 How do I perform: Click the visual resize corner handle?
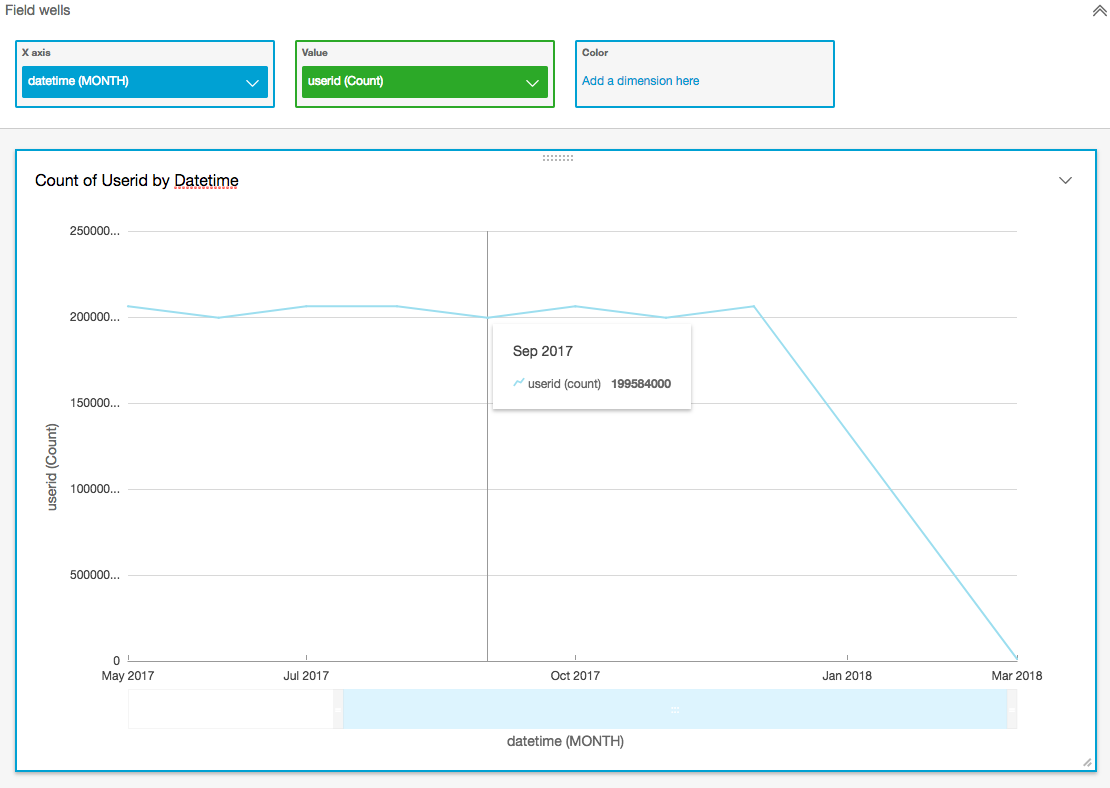pos(1087,763)
